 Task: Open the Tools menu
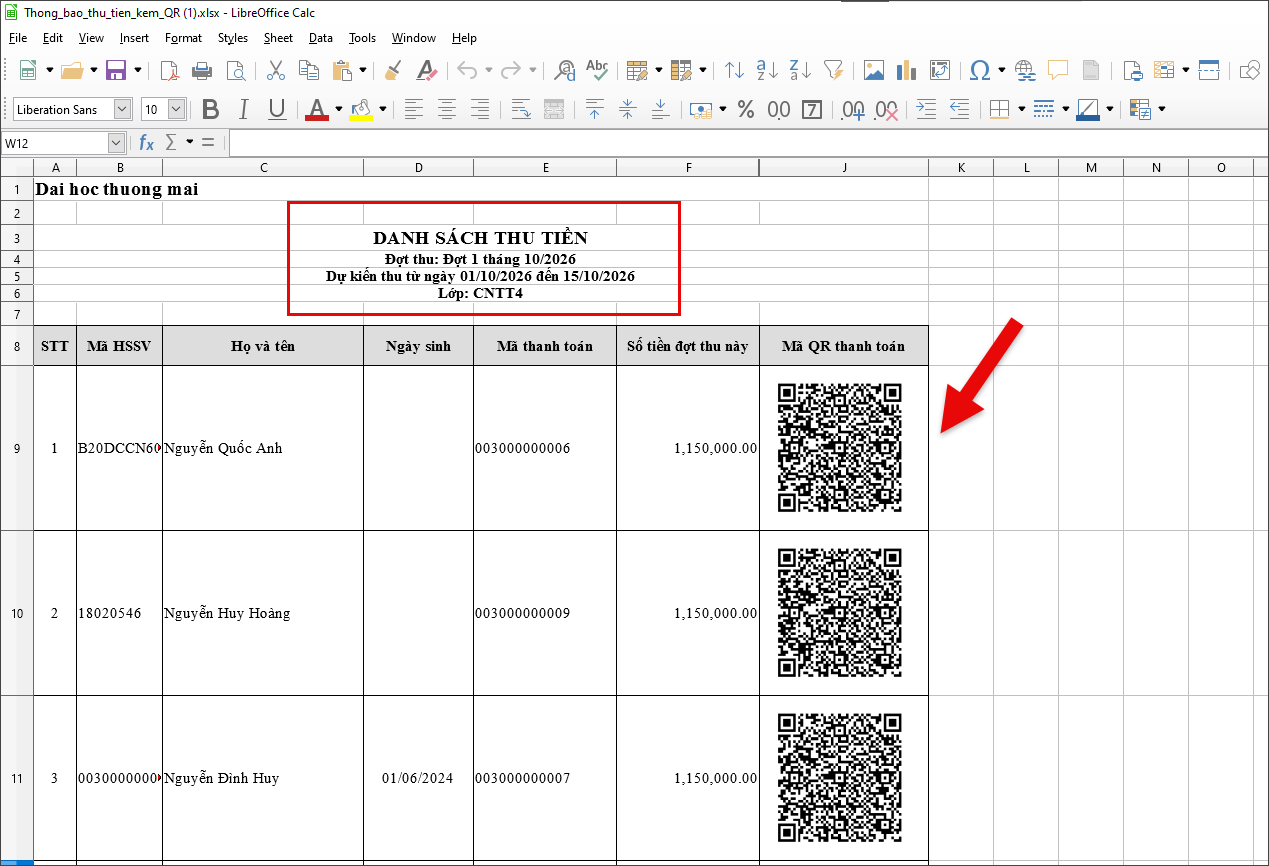[x=362, y=38]
